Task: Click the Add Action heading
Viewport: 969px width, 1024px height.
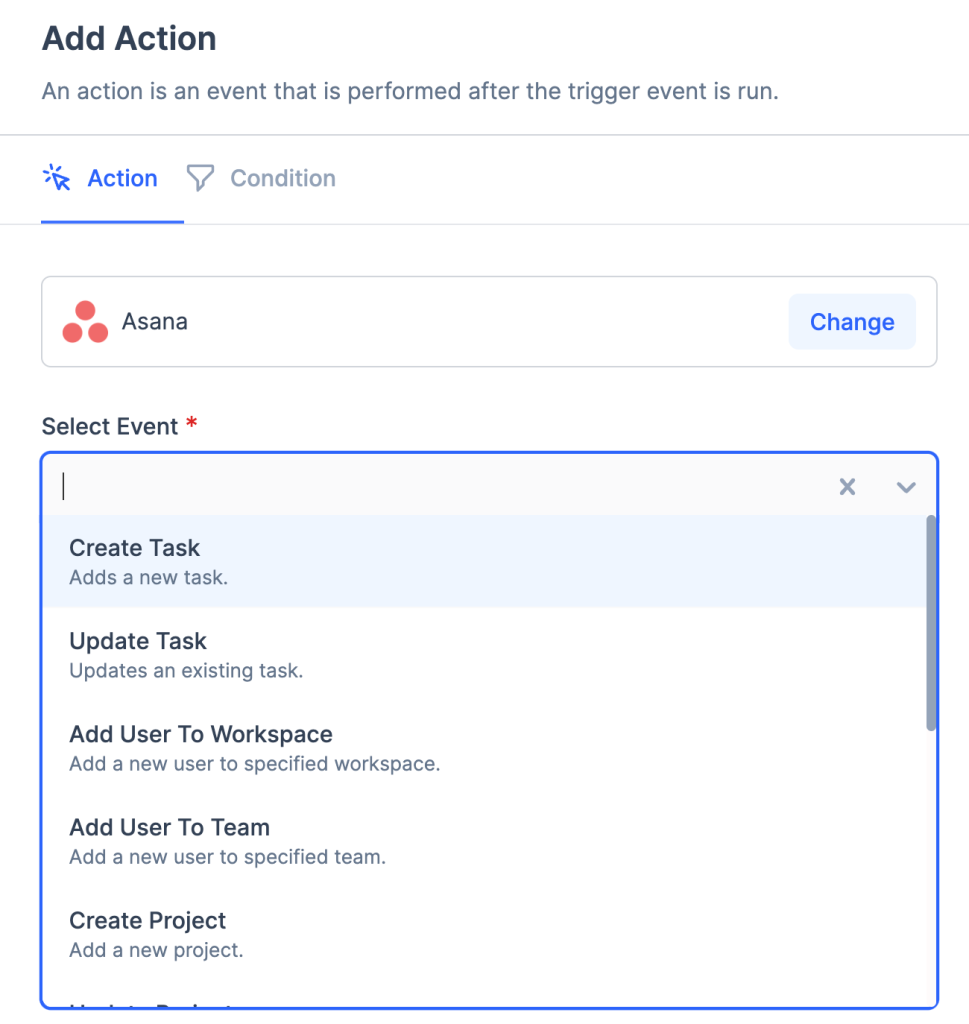Action: [x=129, y=39]
